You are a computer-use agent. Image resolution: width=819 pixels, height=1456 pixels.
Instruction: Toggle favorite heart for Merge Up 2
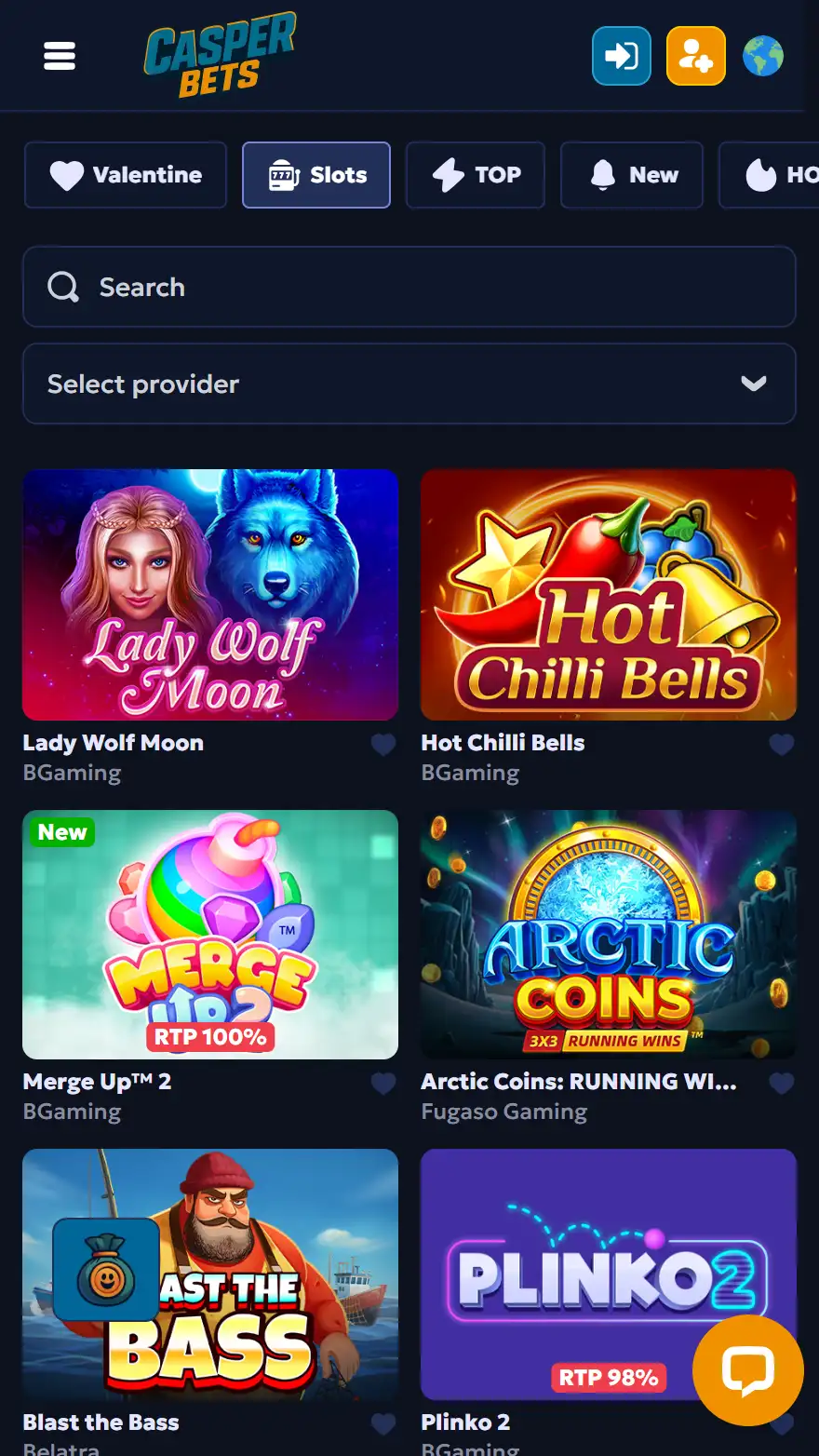(x=383, y=1083)
